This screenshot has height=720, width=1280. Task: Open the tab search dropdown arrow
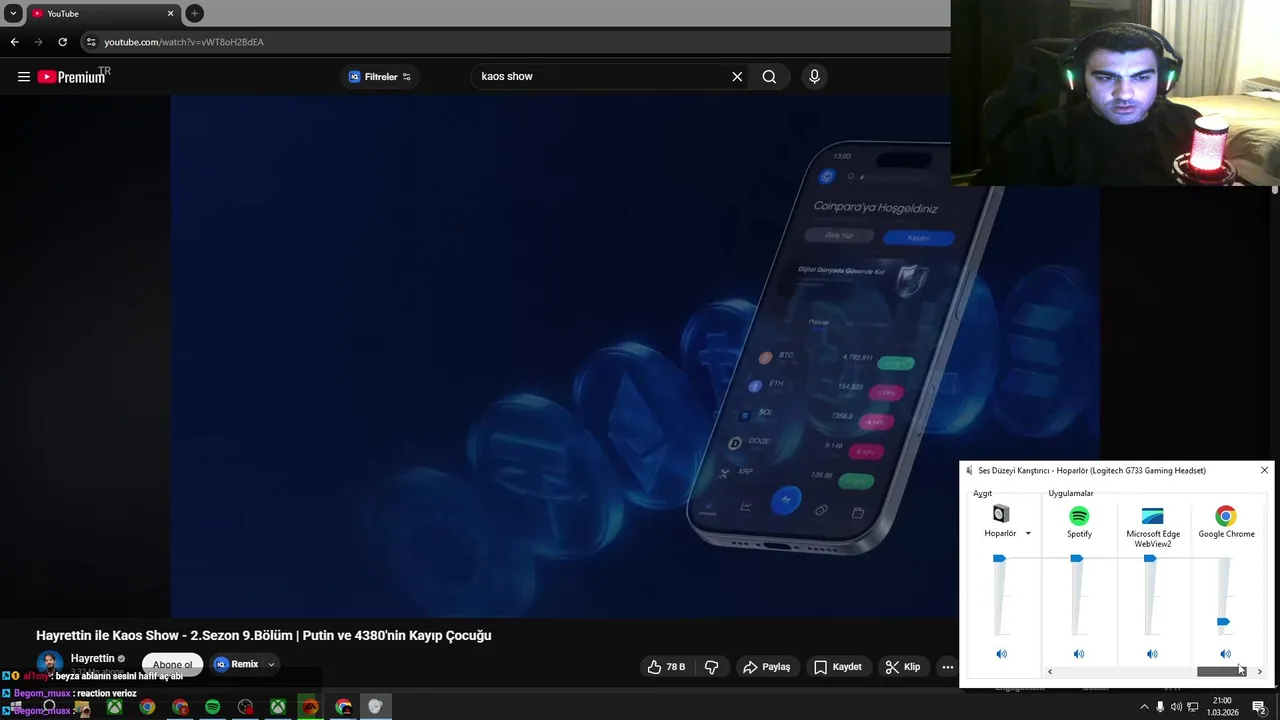13,14
